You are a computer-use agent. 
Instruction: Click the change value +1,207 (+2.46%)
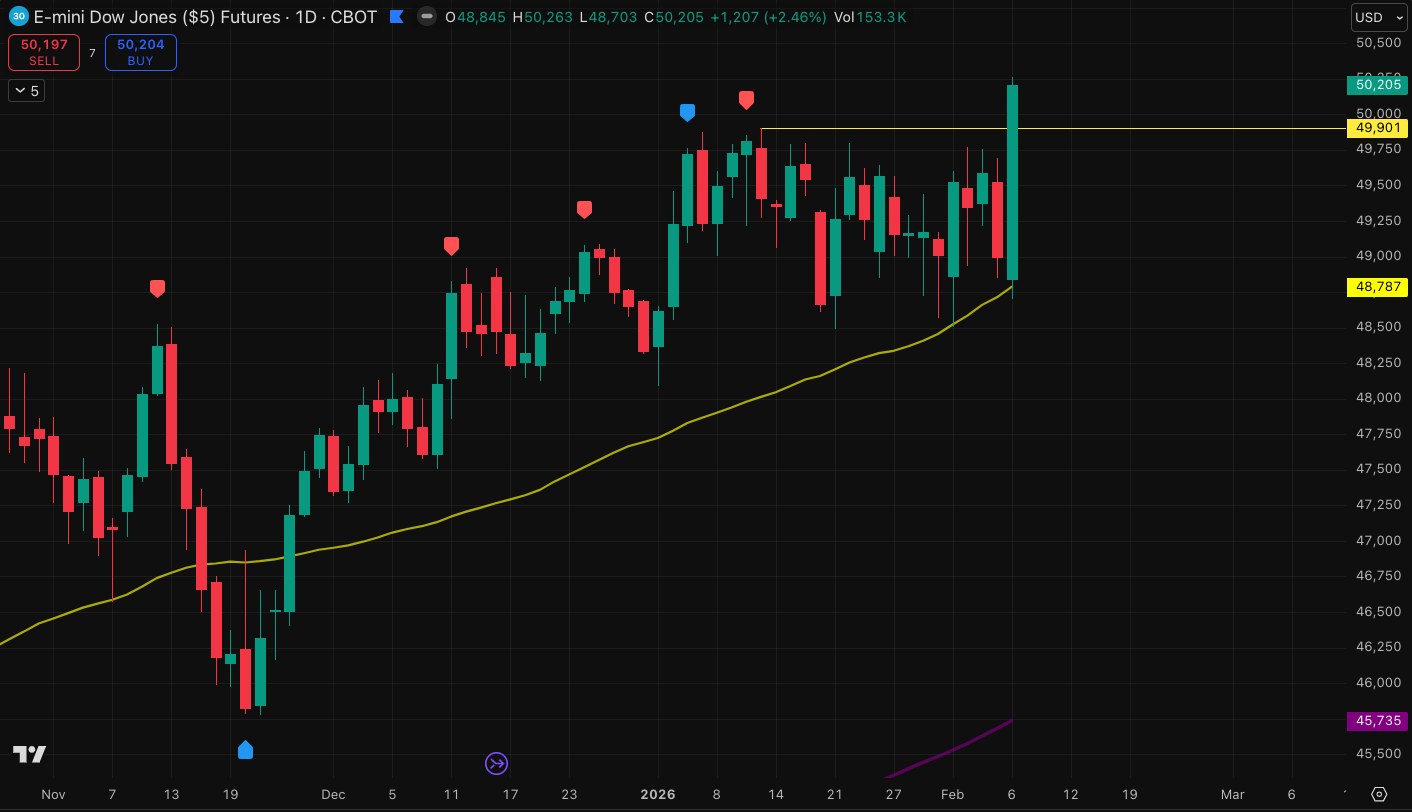click(x=768, y=17)
